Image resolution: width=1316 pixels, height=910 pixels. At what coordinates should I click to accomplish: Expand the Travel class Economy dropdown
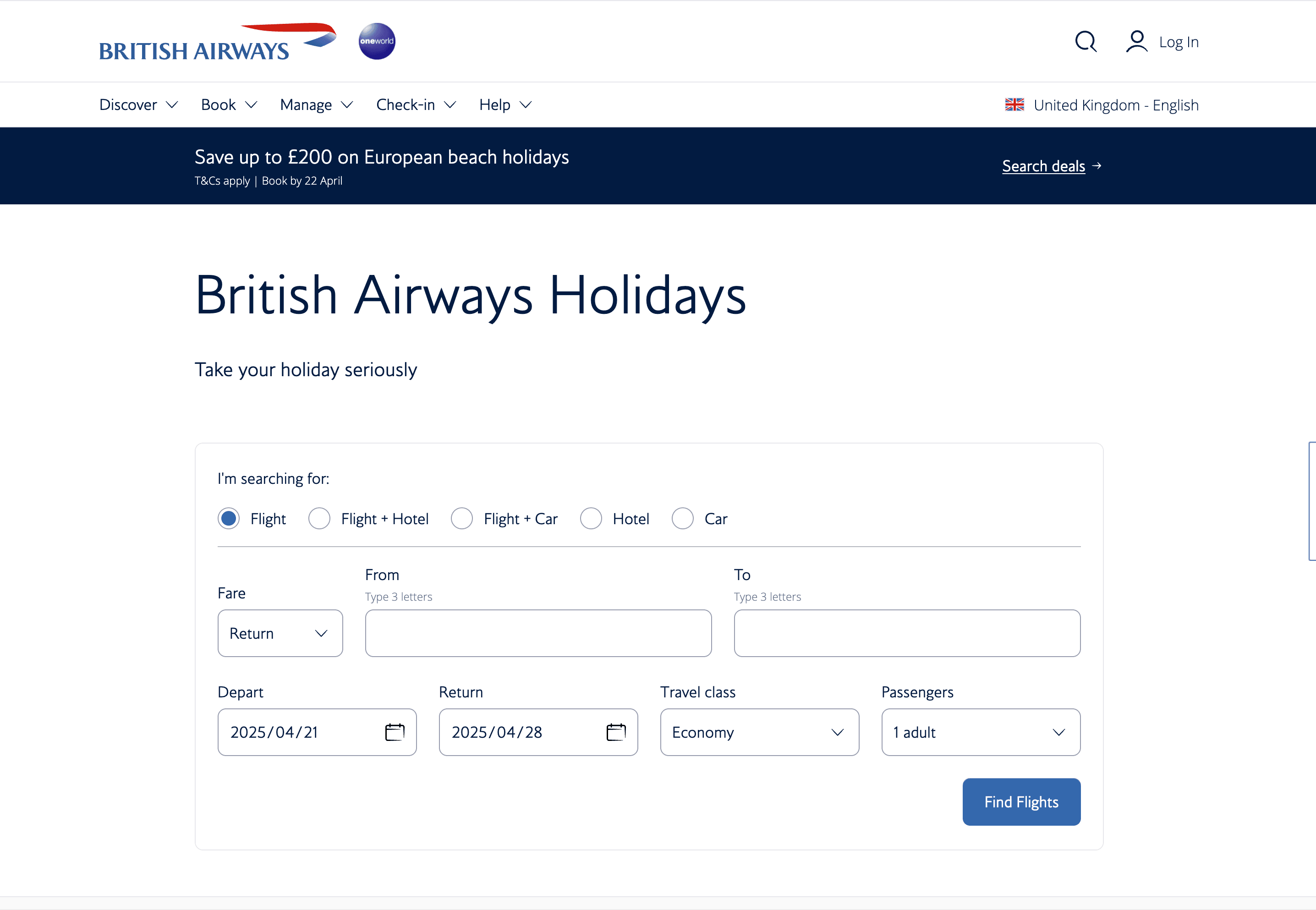759,732
